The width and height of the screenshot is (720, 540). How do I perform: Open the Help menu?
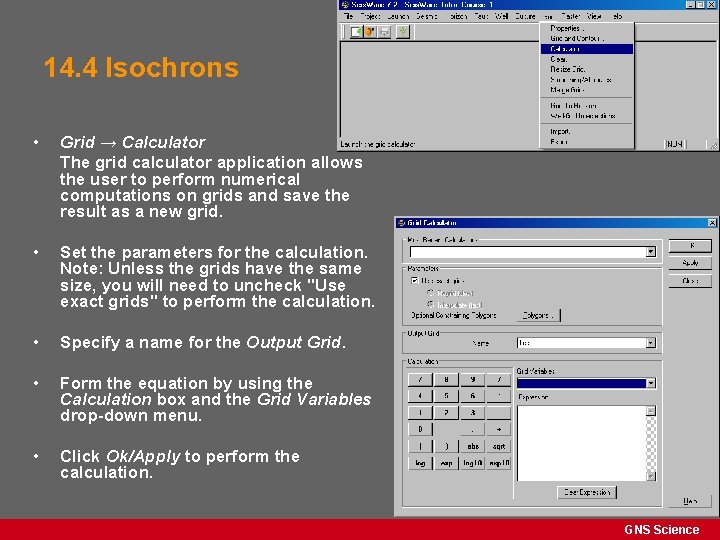click(617, 16)
